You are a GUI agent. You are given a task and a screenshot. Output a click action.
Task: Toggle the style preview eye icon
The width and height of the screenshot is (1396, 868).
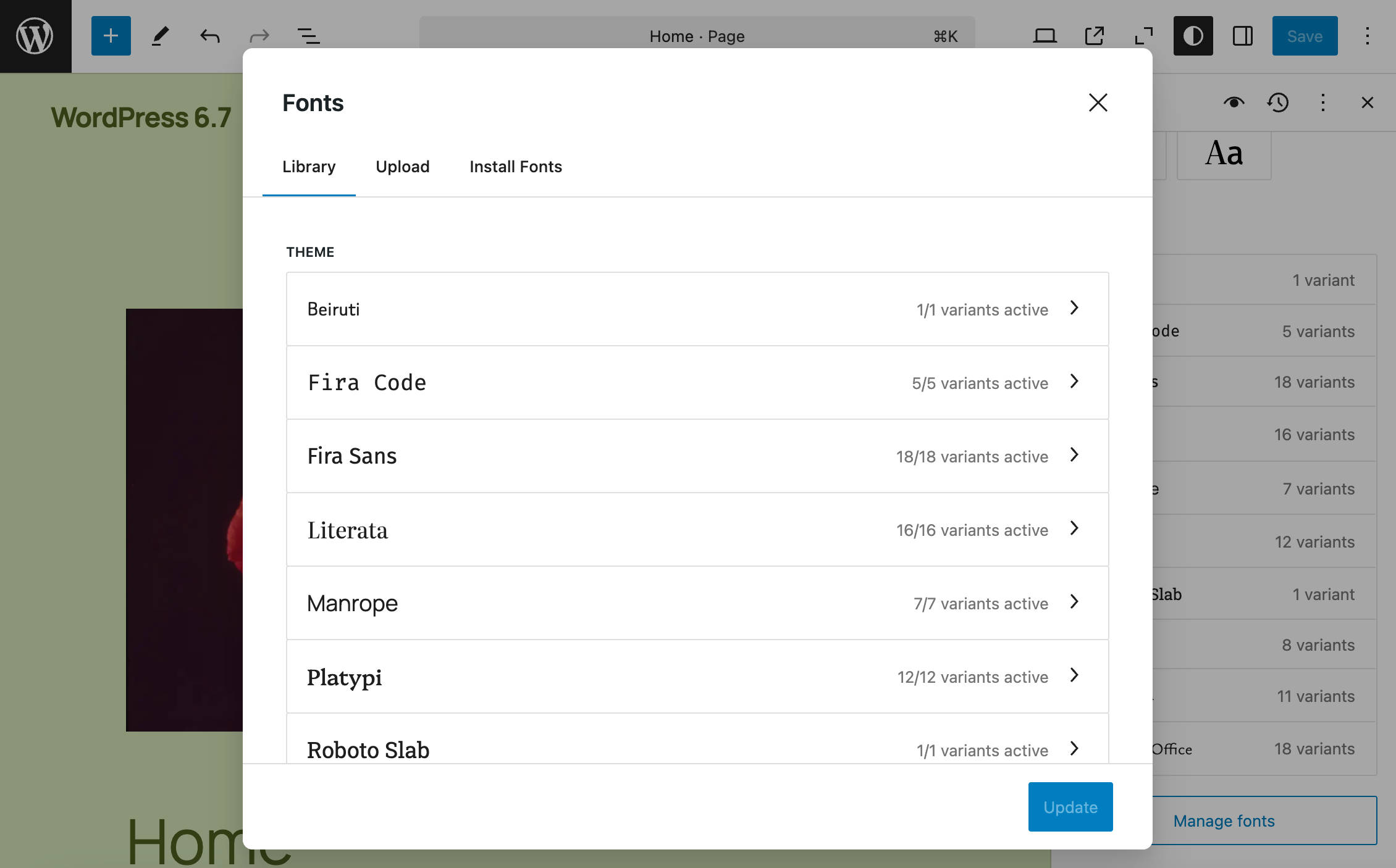point(1234,102)
